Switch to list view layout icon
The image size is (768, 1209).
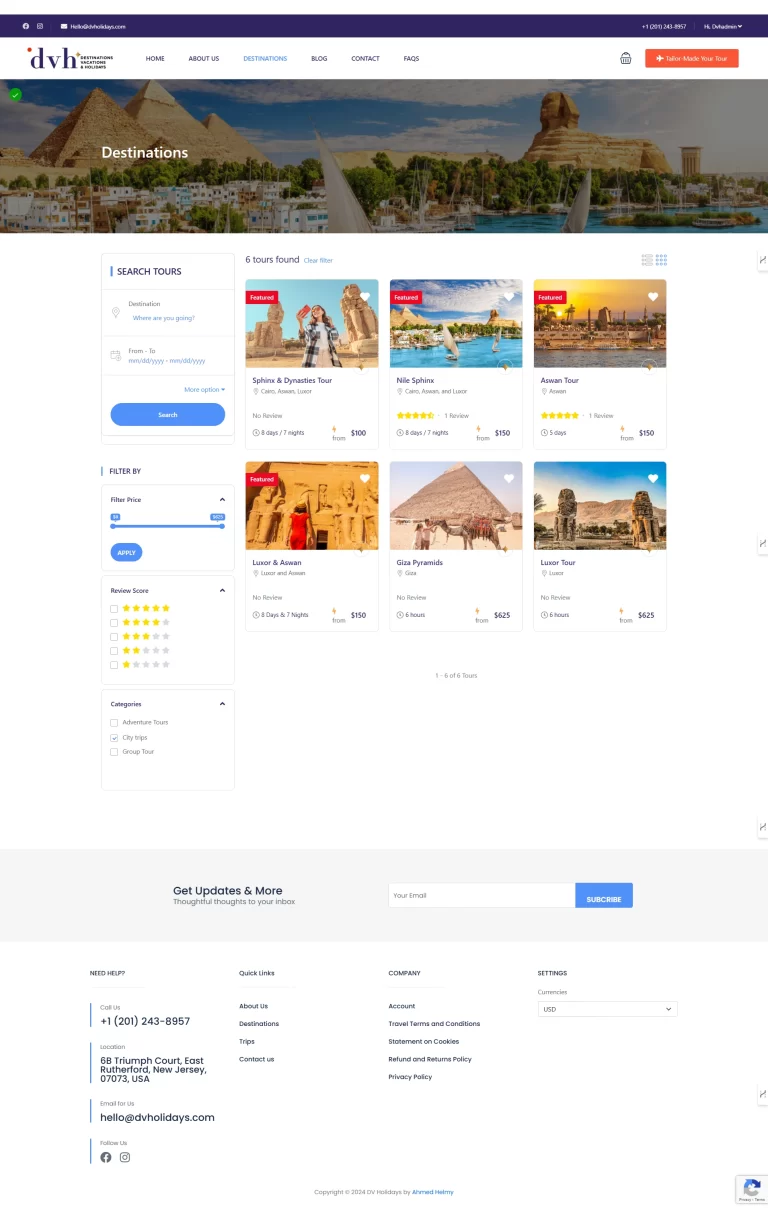coord(647,260)
